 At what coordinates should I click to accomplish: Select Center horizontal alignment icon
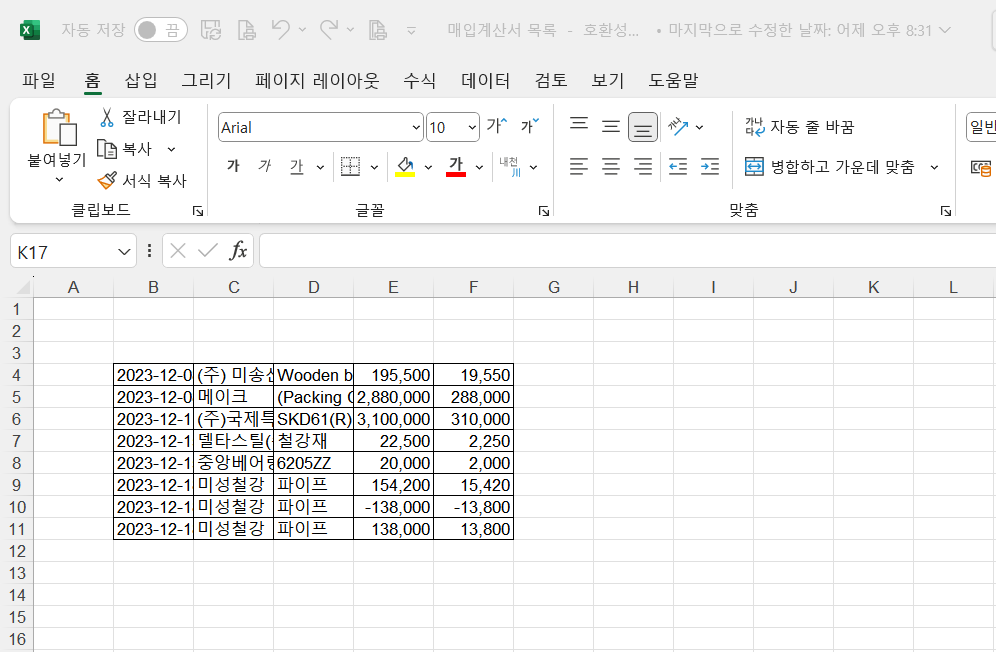pos(610,167)
